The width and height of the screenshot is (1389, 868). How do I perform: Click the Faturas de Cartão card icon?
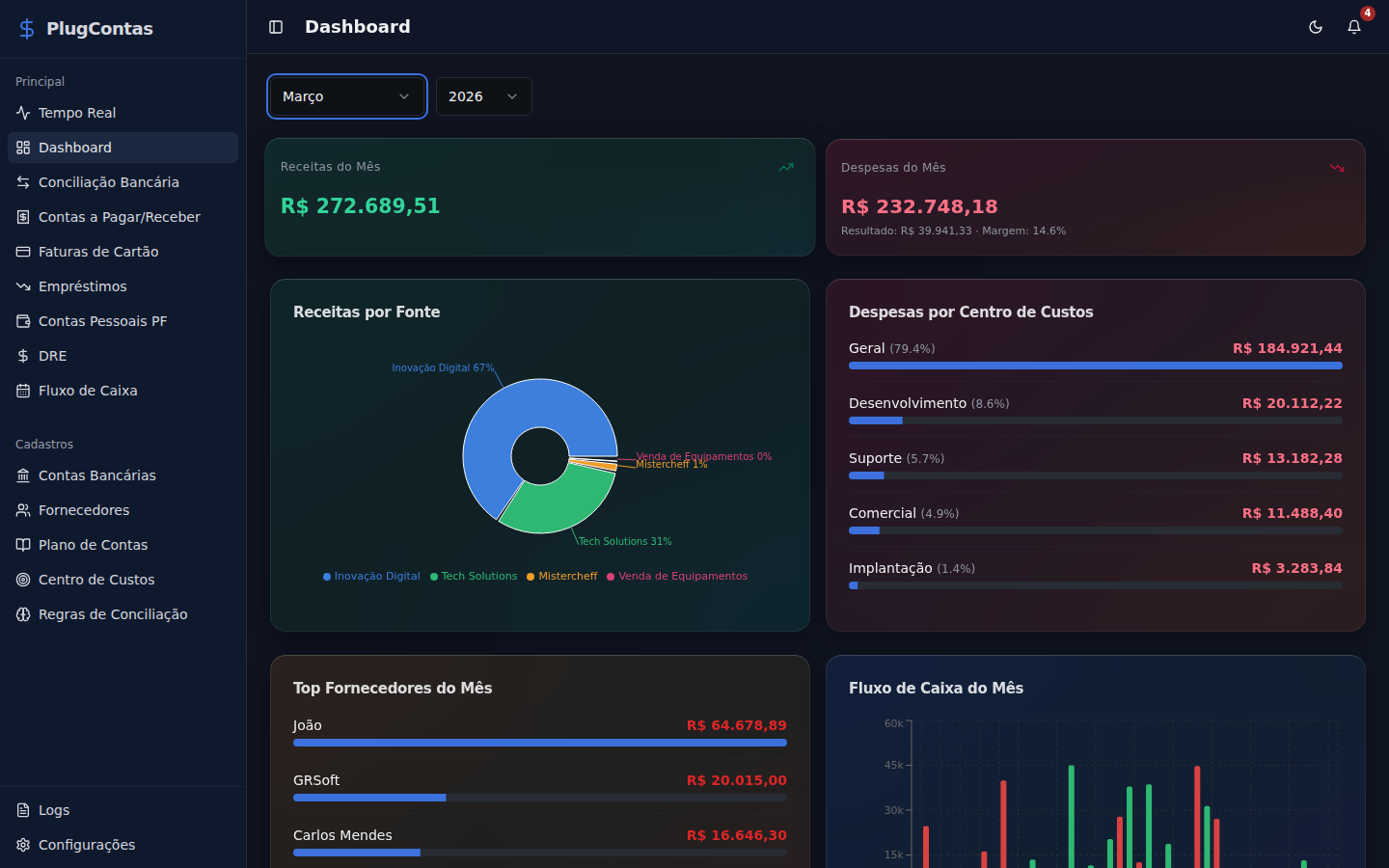(23, 252)
